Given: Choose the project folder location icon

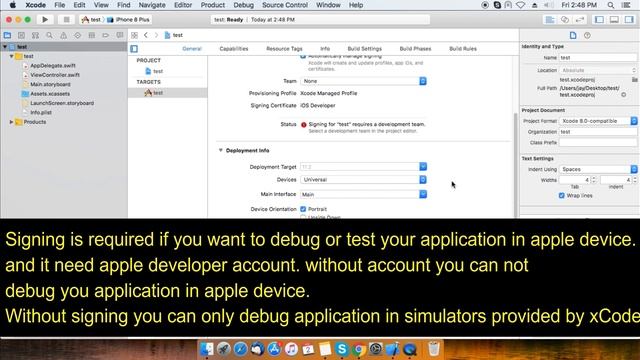Looking at the screenshot, I should [x=634, y=80].
